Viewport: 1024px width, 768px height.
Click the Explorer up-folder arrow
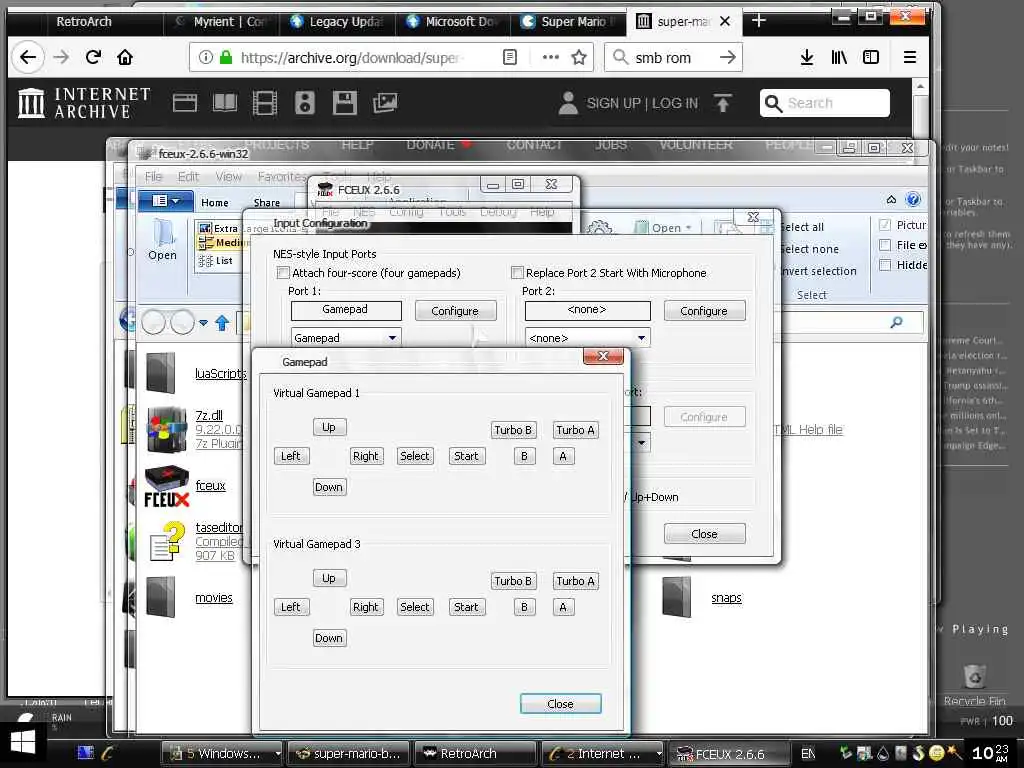222,323
